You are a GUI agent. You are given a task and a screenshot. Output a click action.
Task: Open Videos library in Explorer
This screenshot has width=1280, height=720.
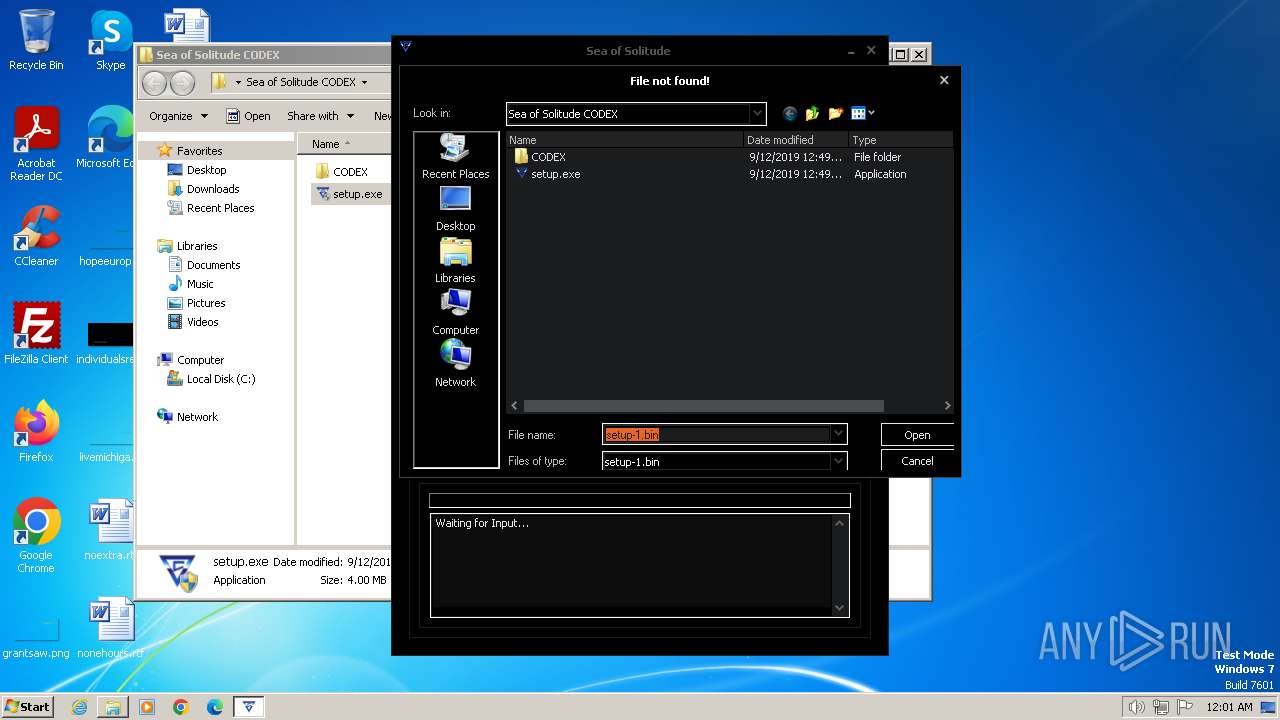202,322
